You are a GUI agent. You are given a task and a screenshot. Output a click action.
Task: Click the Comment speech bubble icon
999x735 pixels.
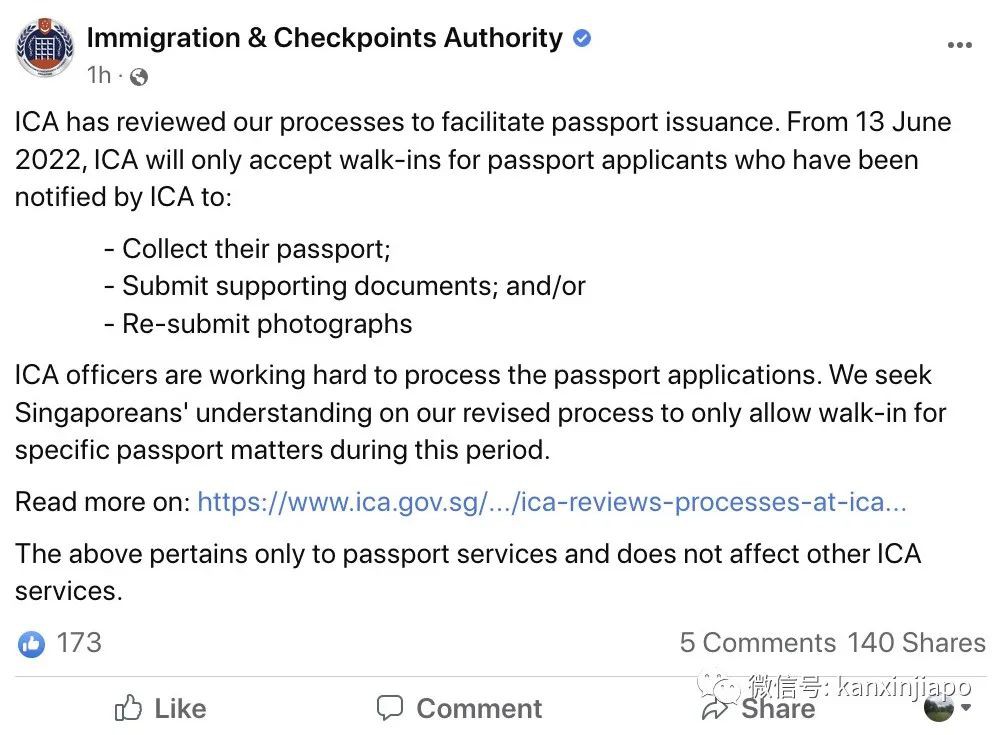pos(390,709)
